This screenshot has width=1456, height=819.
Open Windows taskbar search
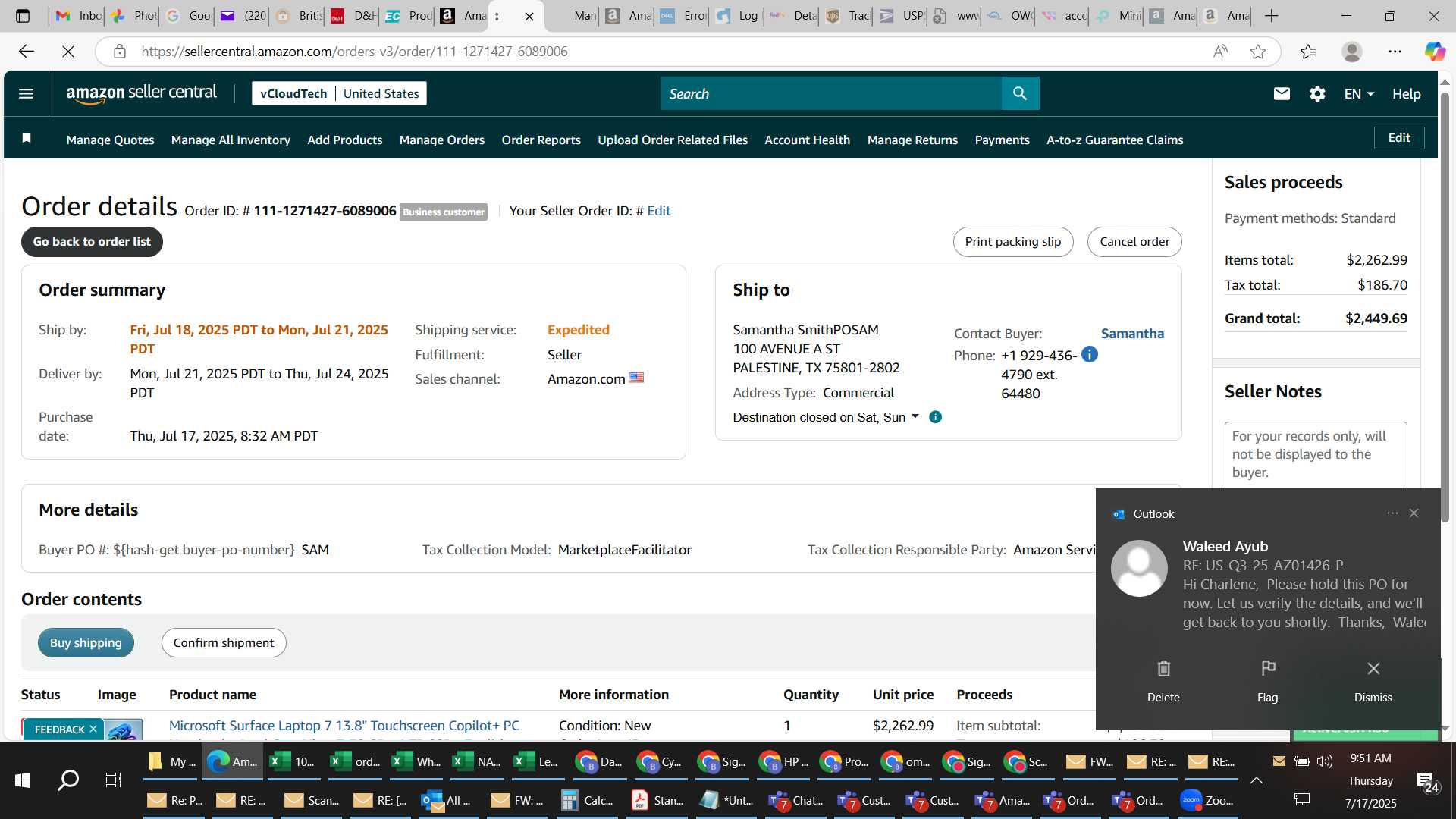(x=68, y=780)
